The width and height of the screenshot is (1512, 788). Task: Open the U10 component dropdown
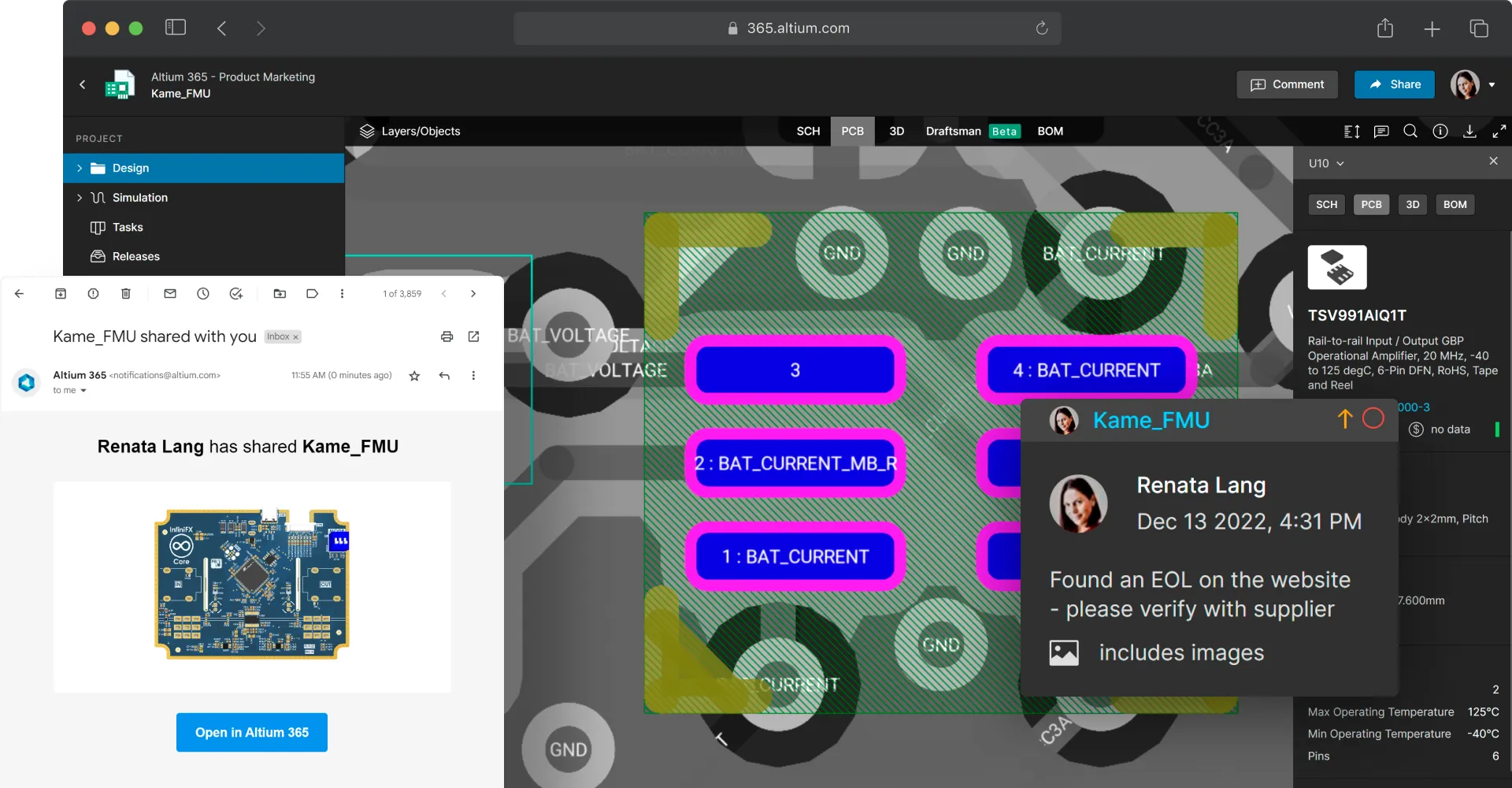1325,163
